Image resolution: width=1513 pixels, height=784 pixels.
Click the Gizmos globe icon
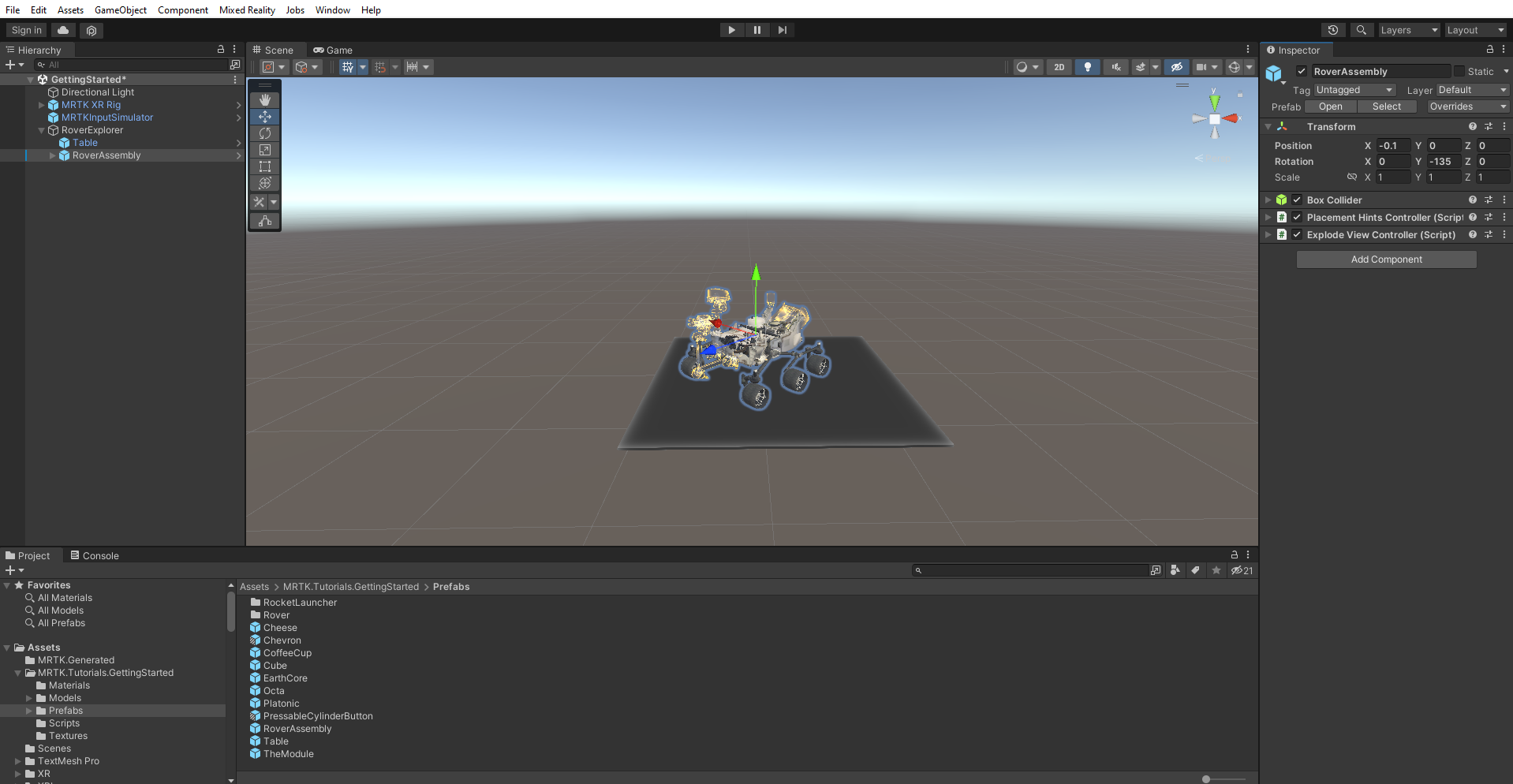pyautogui.click(x=1235, y=67)
